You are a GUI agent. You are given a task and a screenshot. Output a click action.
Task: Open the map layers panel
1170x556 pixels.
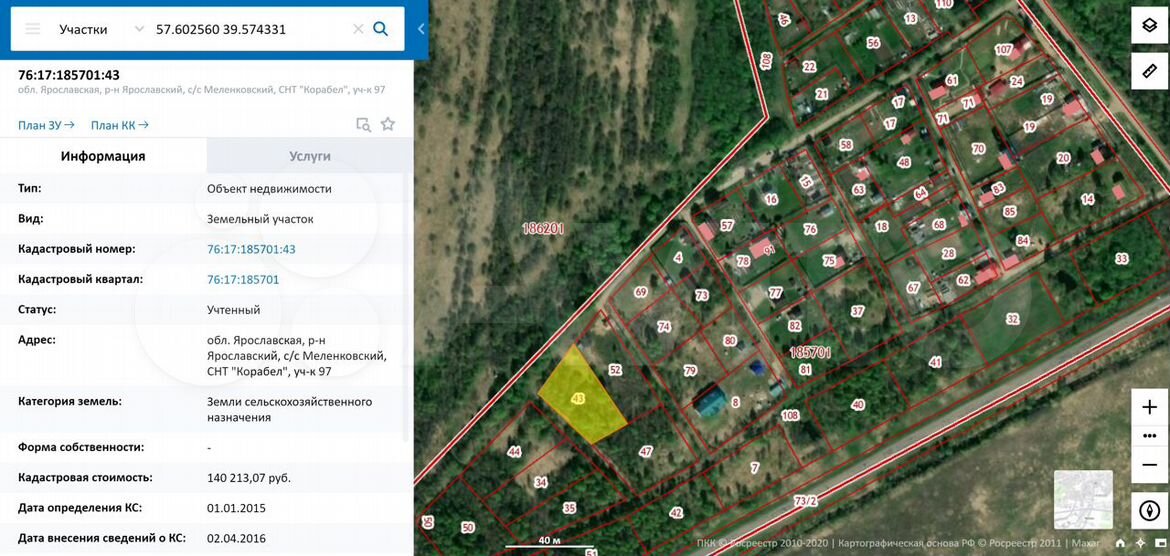(x=1149, y=25)
